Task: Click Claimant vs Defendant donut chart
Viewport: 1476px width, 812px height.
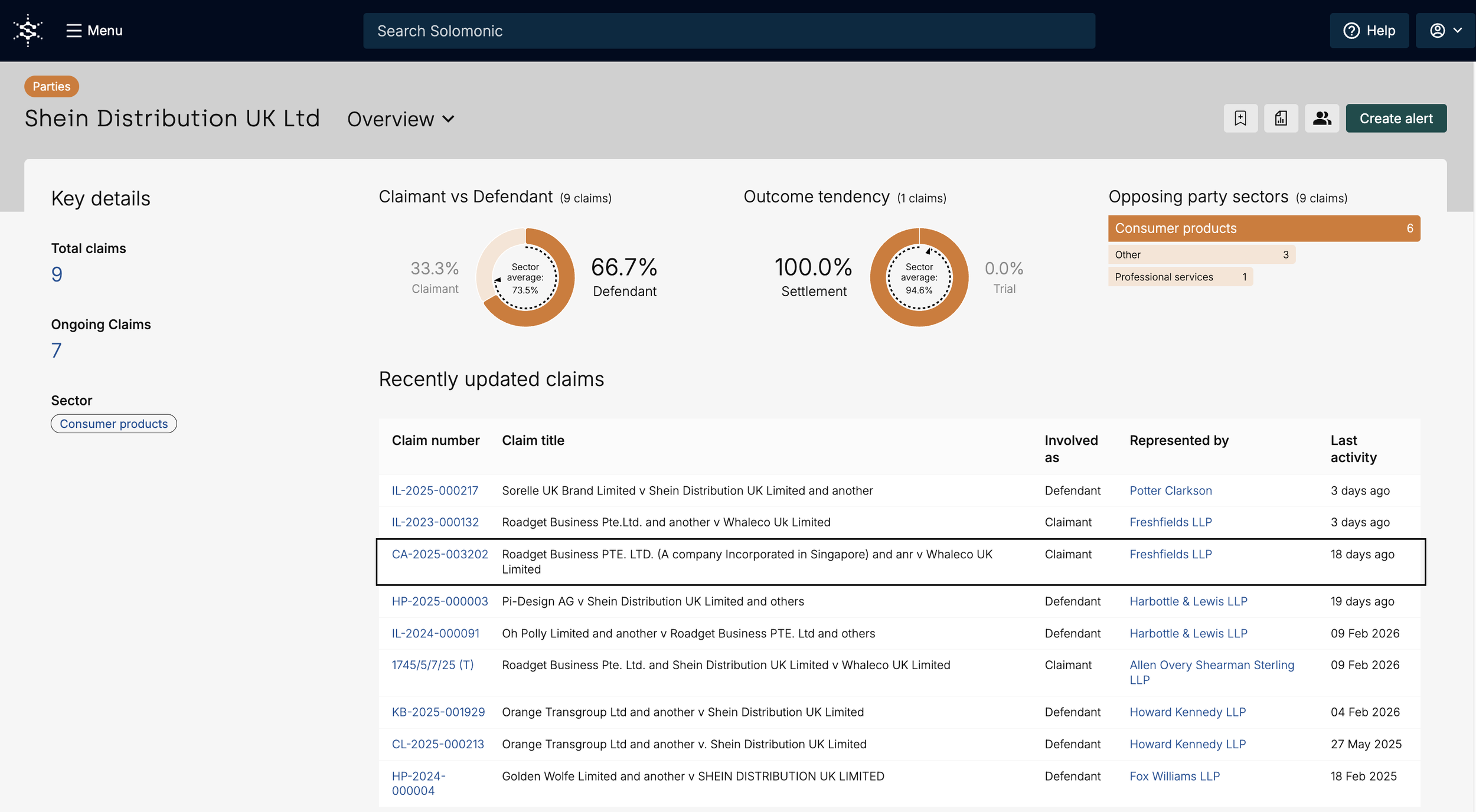Action: (525, 277)
